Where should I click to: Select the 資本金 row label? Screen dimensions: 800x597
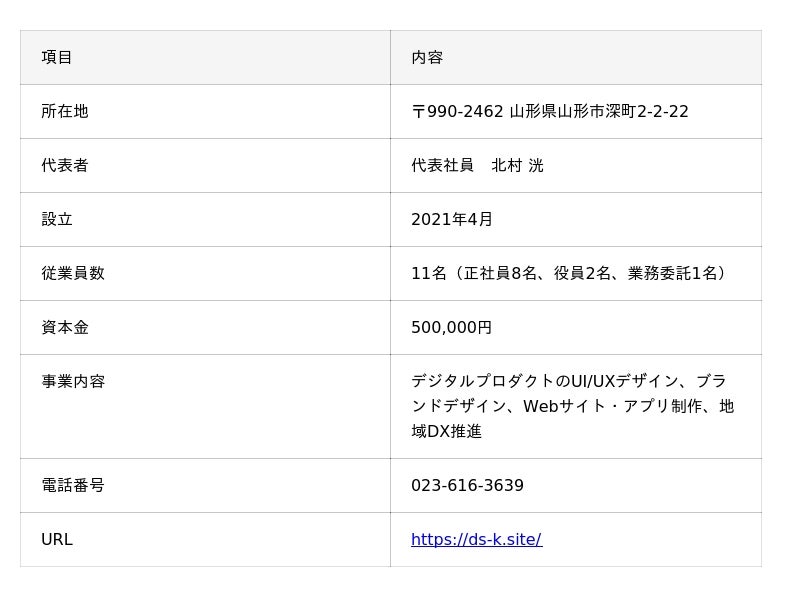65,328
